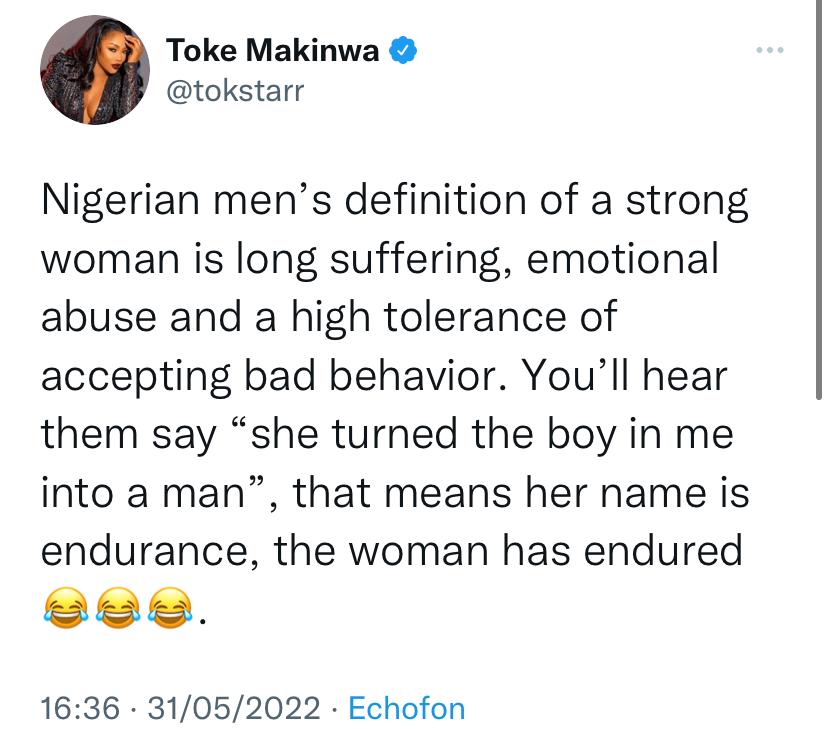
Task: Click the first laughing-crying emoji
Action: [66, 608]
